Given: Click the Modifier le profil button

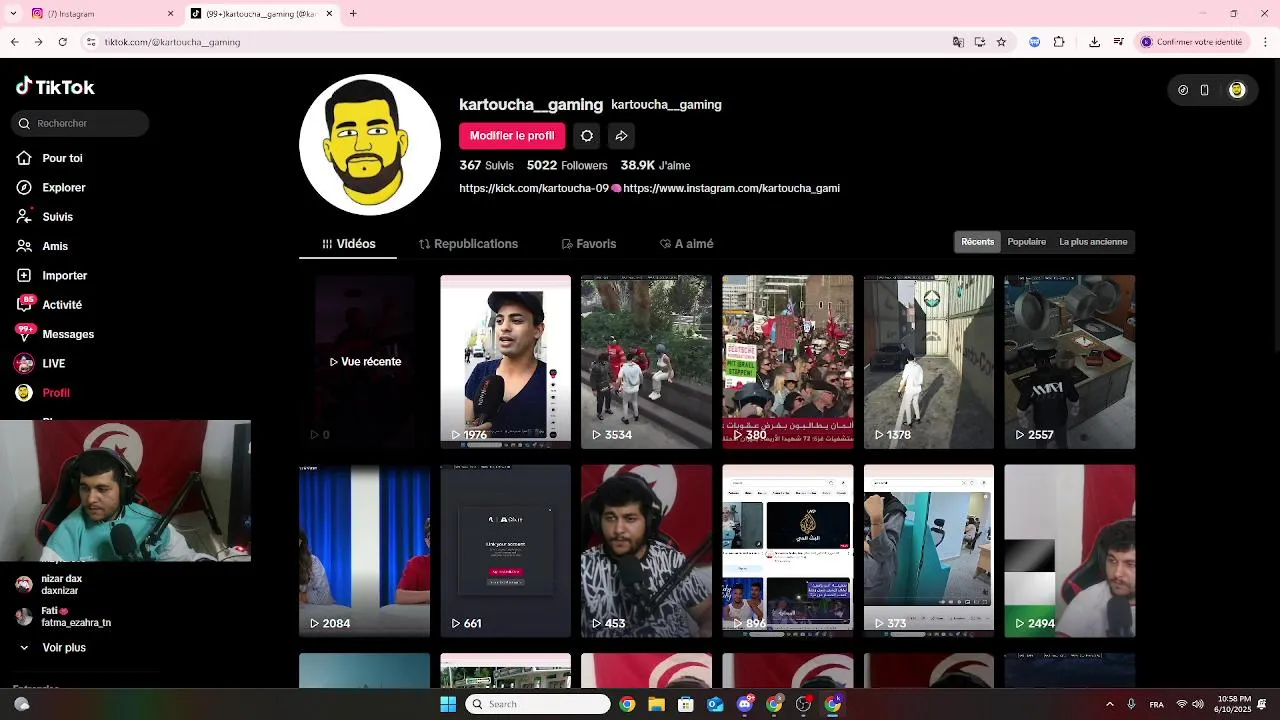Looking at the screenshot, I should point(512,136).
